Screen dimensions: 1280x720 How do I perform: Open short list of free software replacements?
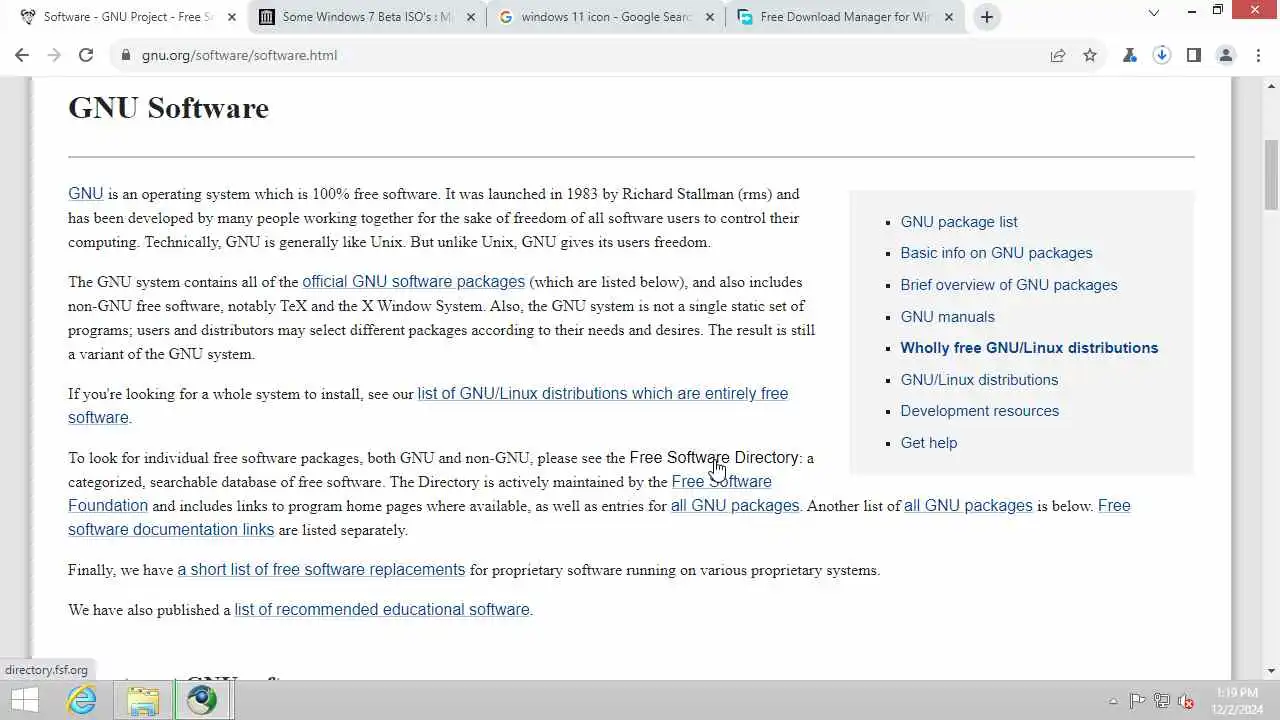click(321, 570)
